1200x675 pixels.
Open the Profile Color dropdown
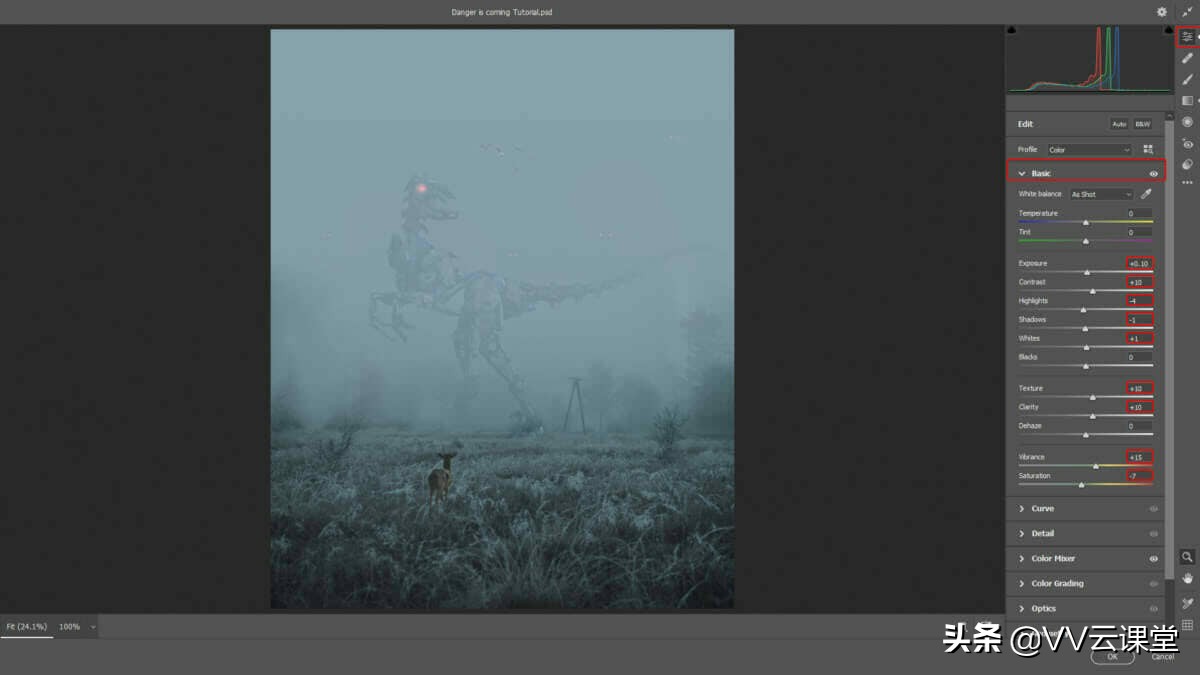click(x=1088, y=148)
